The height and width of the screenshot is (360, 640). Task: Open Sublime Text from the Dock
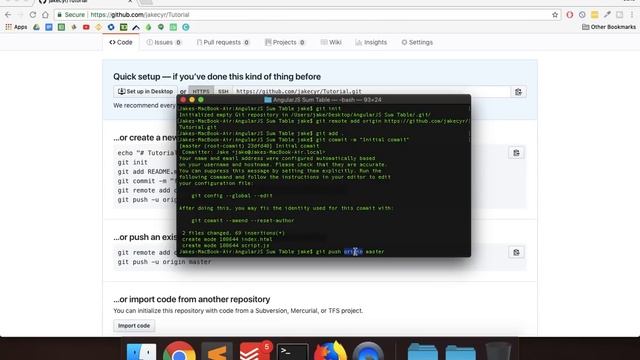point(217,351)
